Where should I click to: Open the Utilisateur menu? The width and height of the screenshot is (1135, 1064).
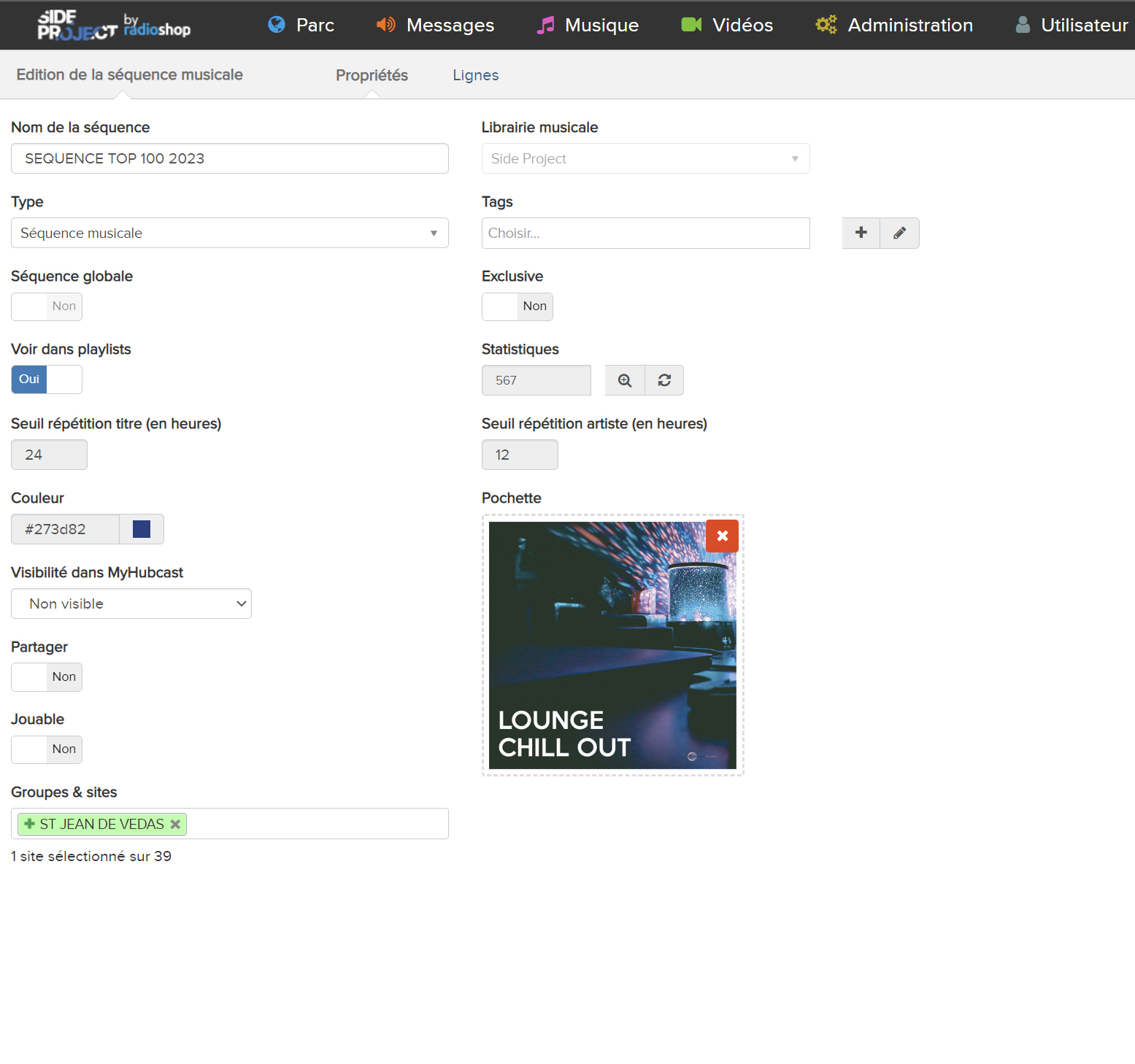click(1071, 25)
